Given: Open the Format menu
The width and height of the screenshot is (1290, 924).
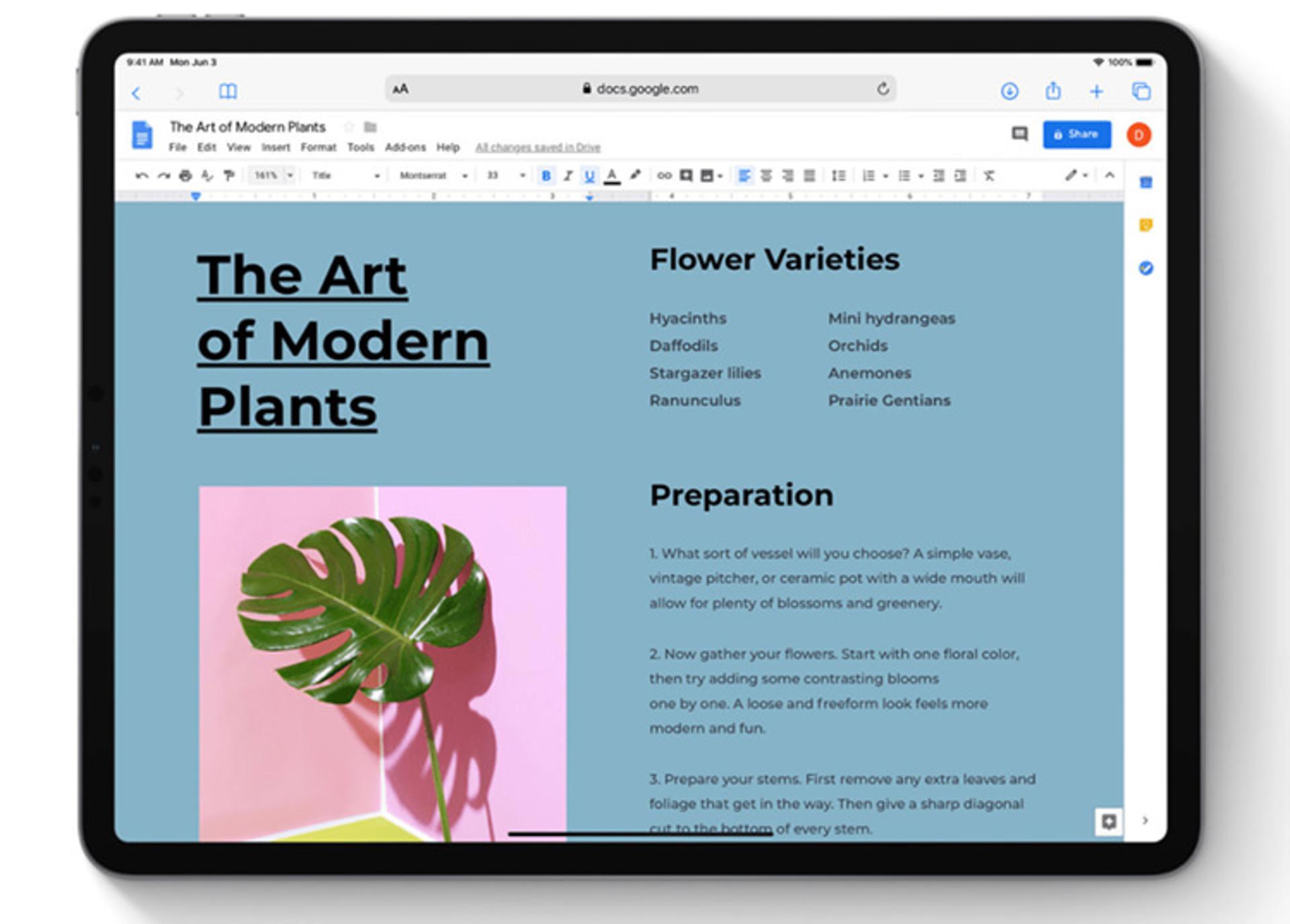Looking at the screenshot, I should point(318,147).
